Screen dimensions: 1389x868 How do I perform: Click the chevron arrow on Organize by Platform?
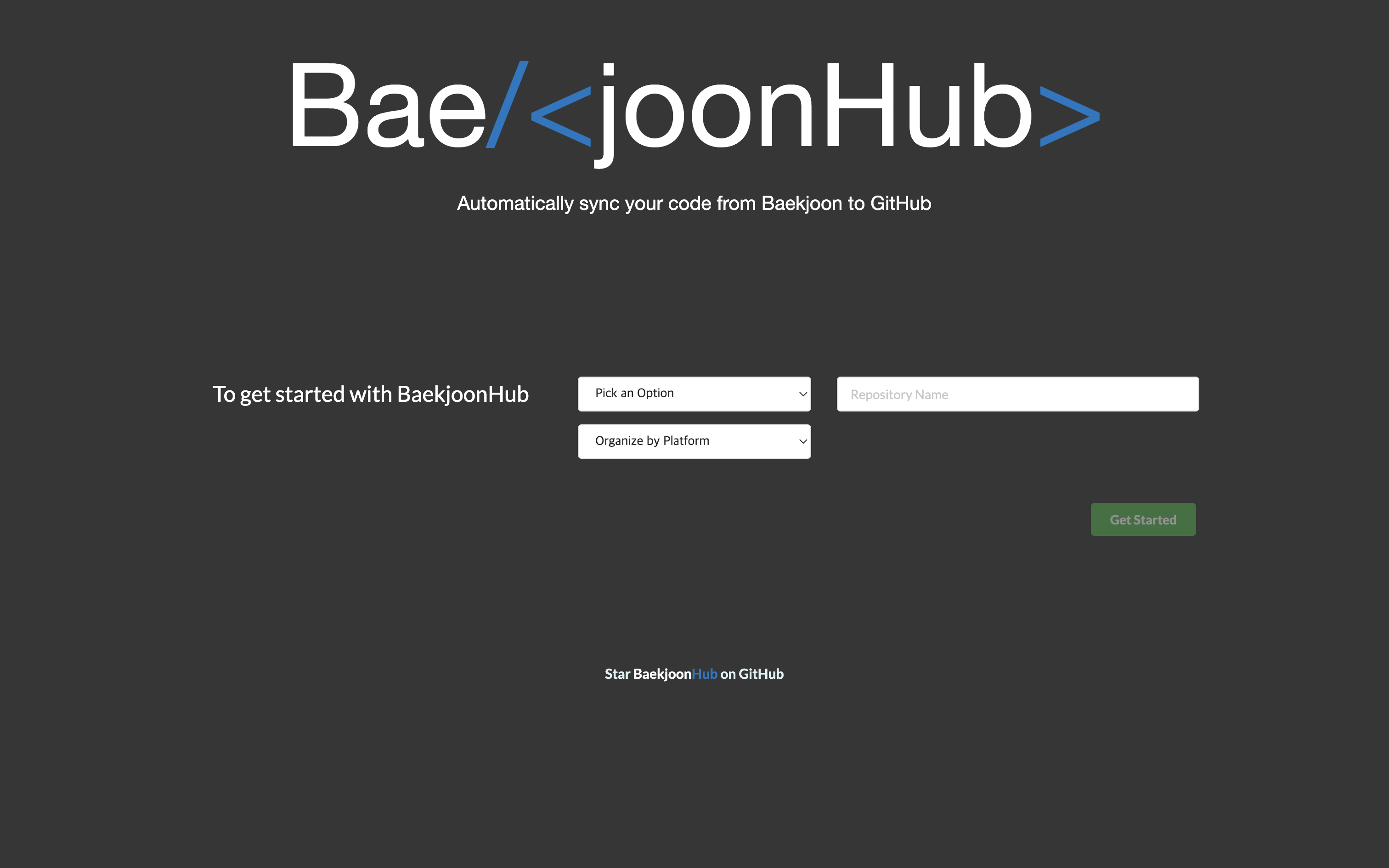pyautogui.click(x=803, y=441)
